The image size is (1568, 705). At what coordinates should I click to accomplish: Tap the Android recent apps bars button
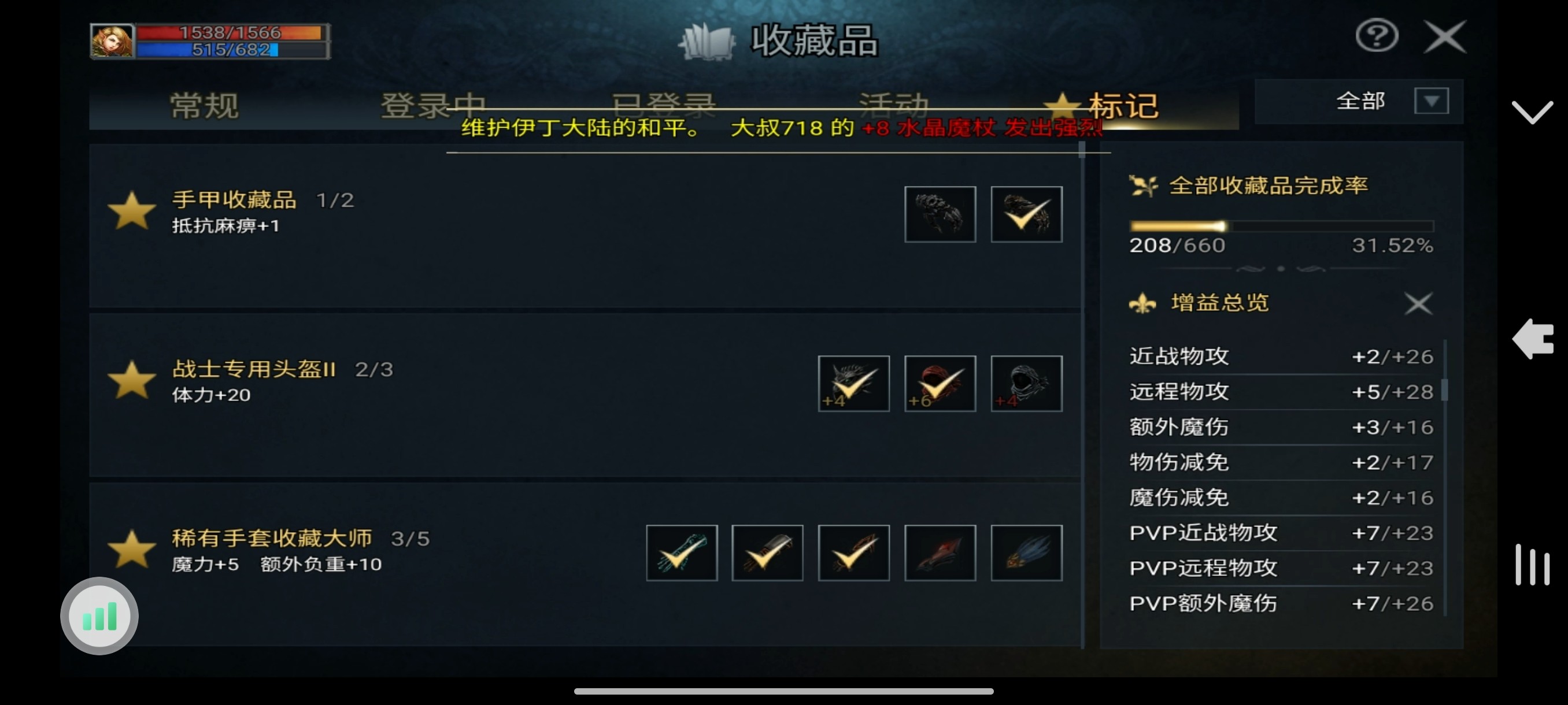pos(1532,565)
